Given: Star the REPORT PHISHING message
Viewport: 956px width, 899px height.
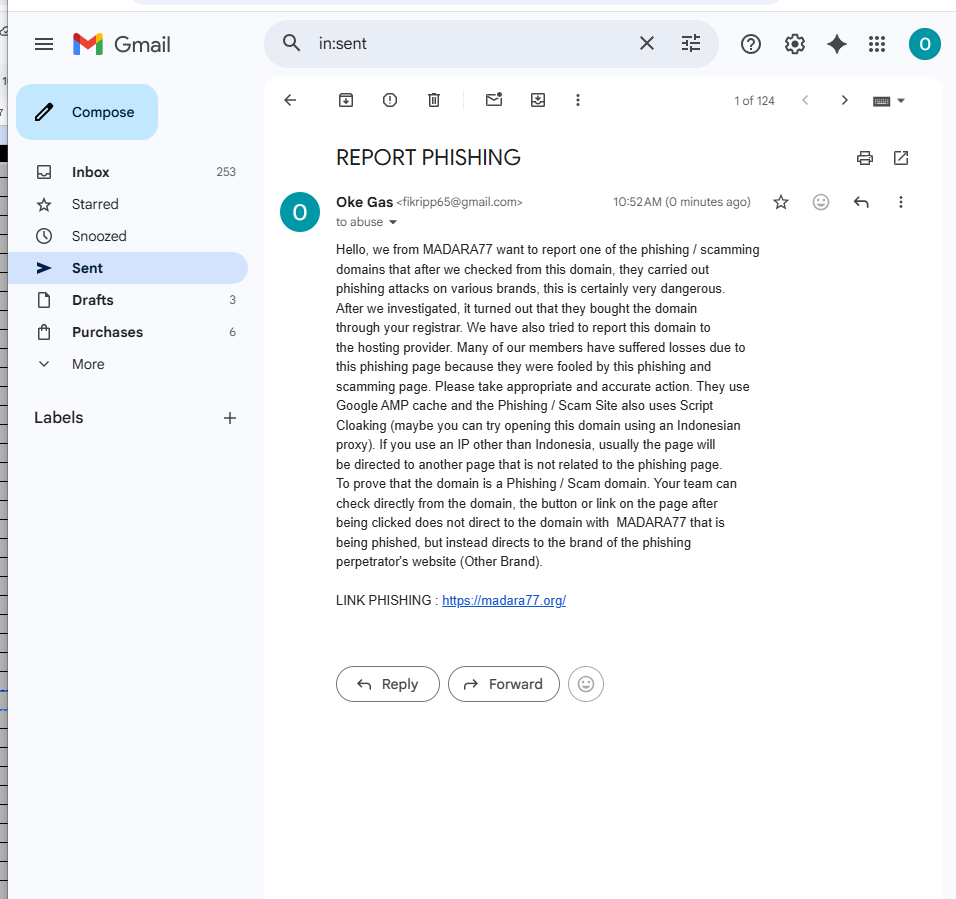Looking at the screenshot, I should click(781, 202).
